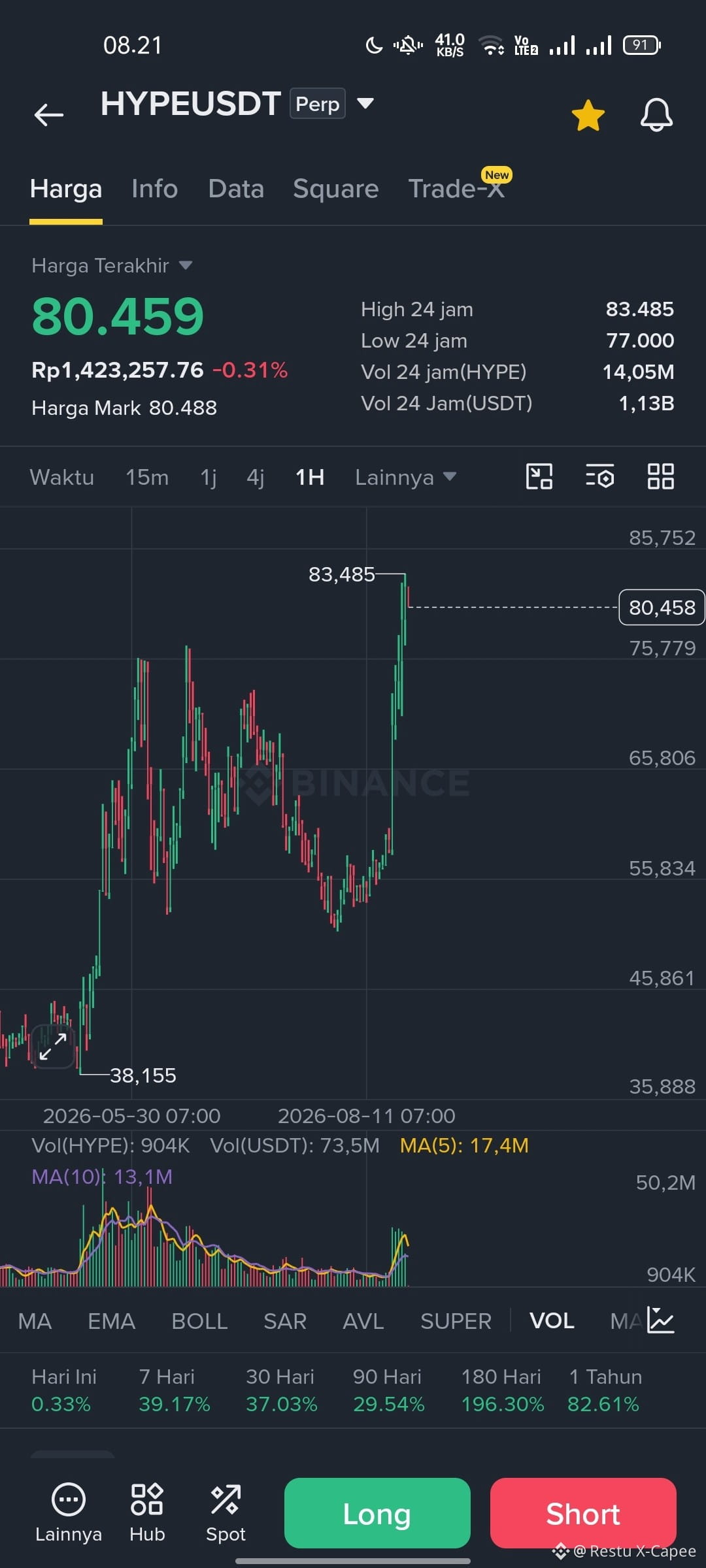The width and height of the screenshot is (706, 1568).
Task: Open the chart indicator settings icon
Action: click(x=599, y=476)
